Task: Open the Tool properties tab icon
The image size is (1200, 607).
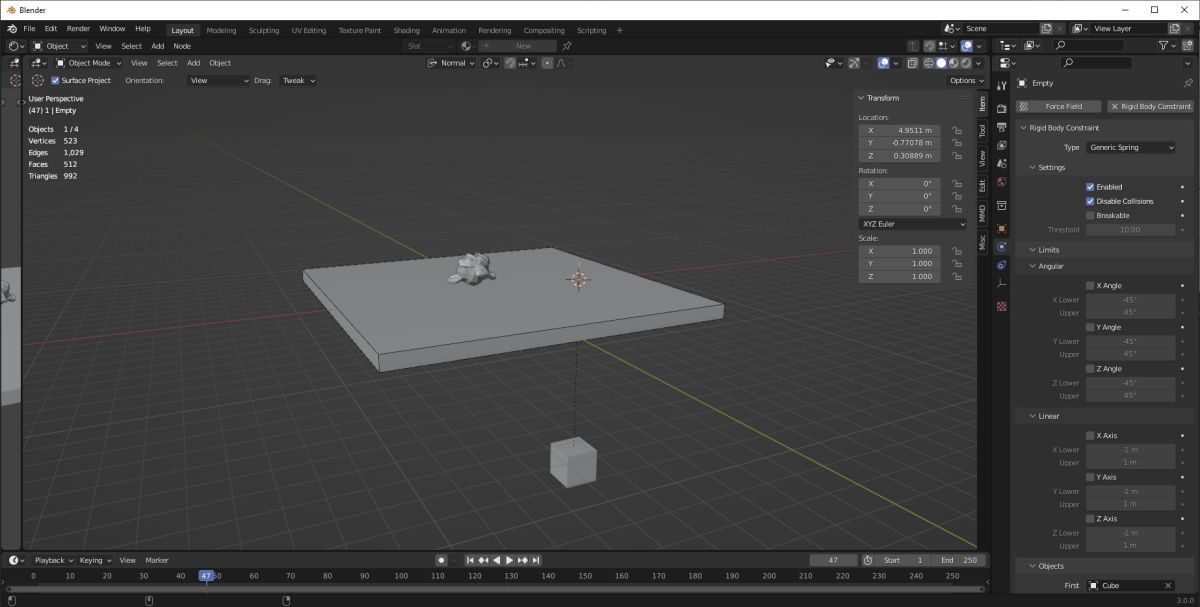Action: [x=1001, y=85]
